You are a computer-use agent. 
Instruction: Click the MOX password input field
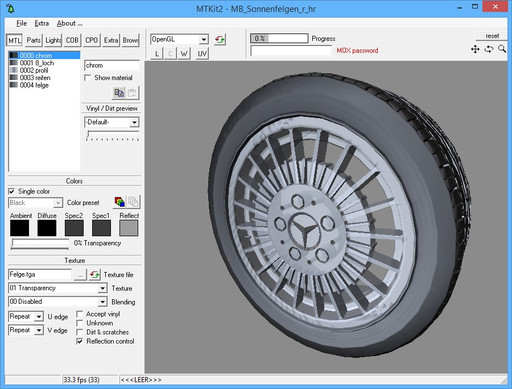(291, 51)
